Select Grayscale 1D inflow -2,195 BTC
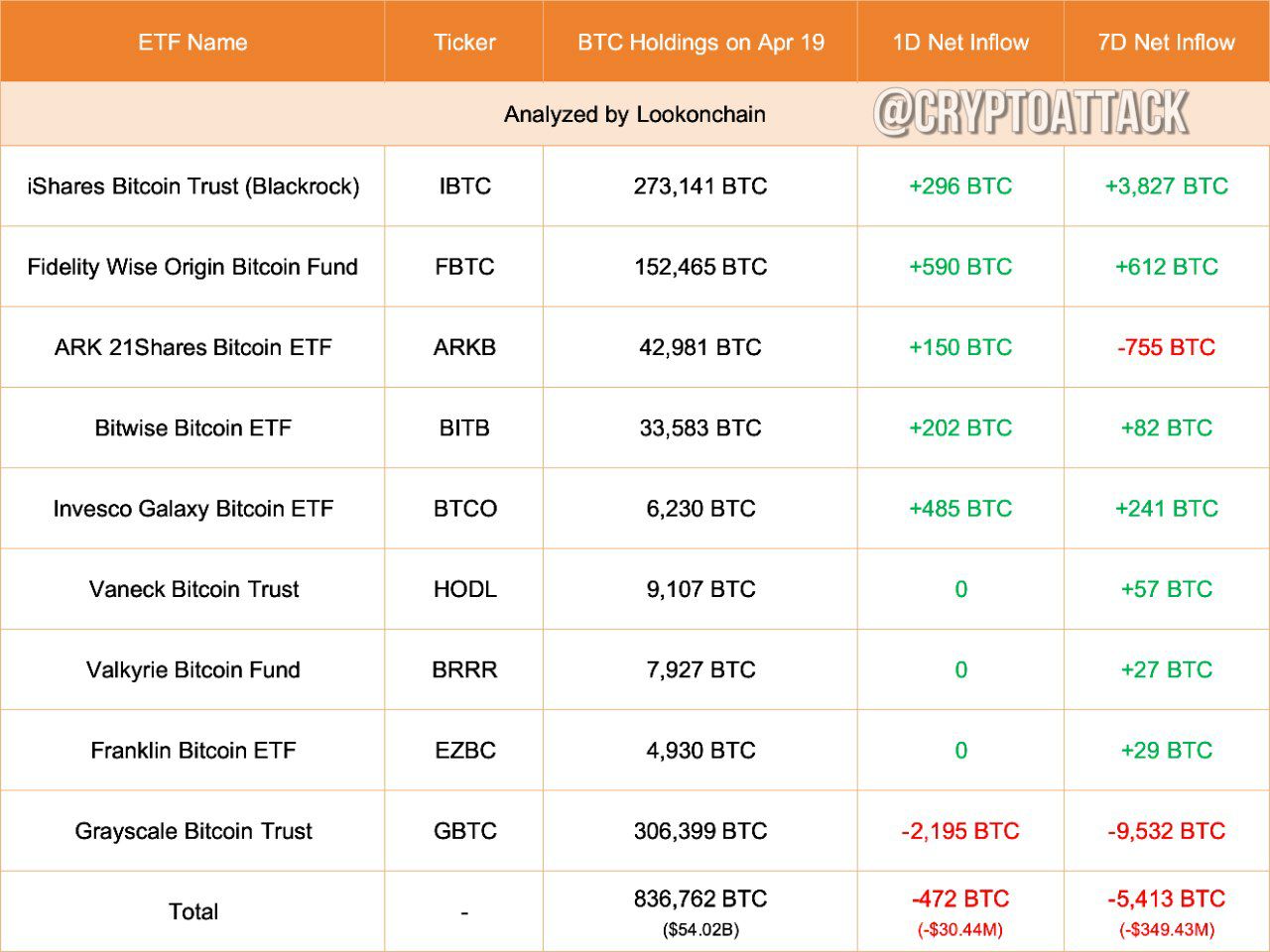The width and height of the screenshot is (1270, 952). coord(960,831)
